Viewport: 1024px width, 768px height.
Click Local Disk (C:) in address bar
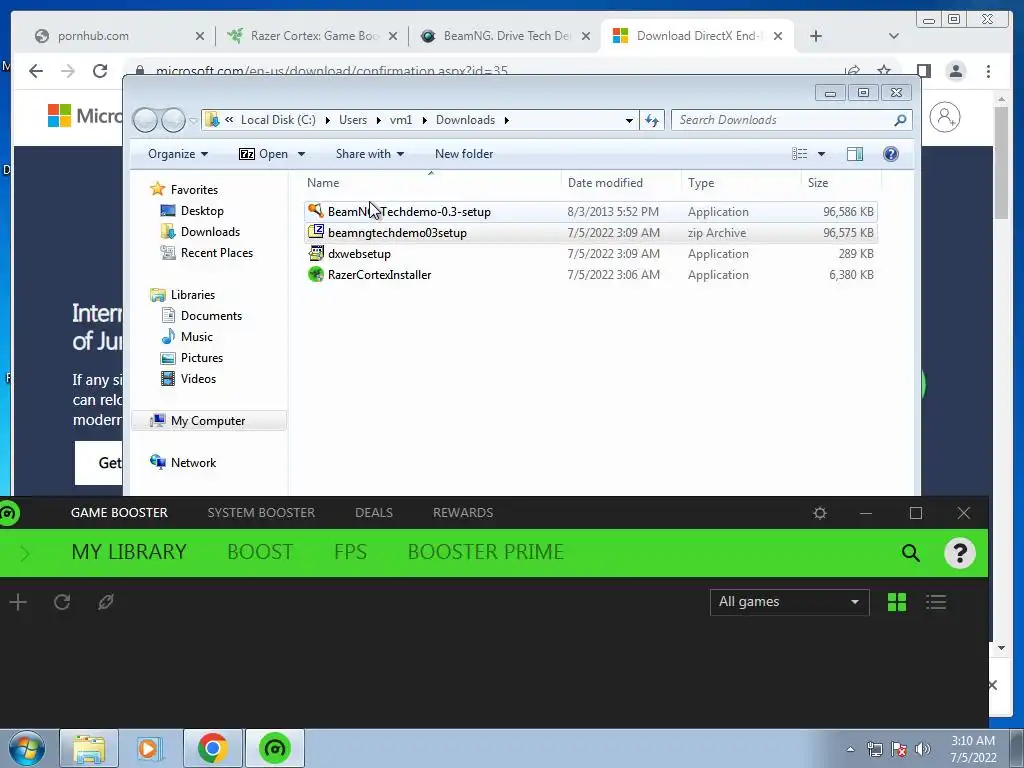[x=278, y=120]
